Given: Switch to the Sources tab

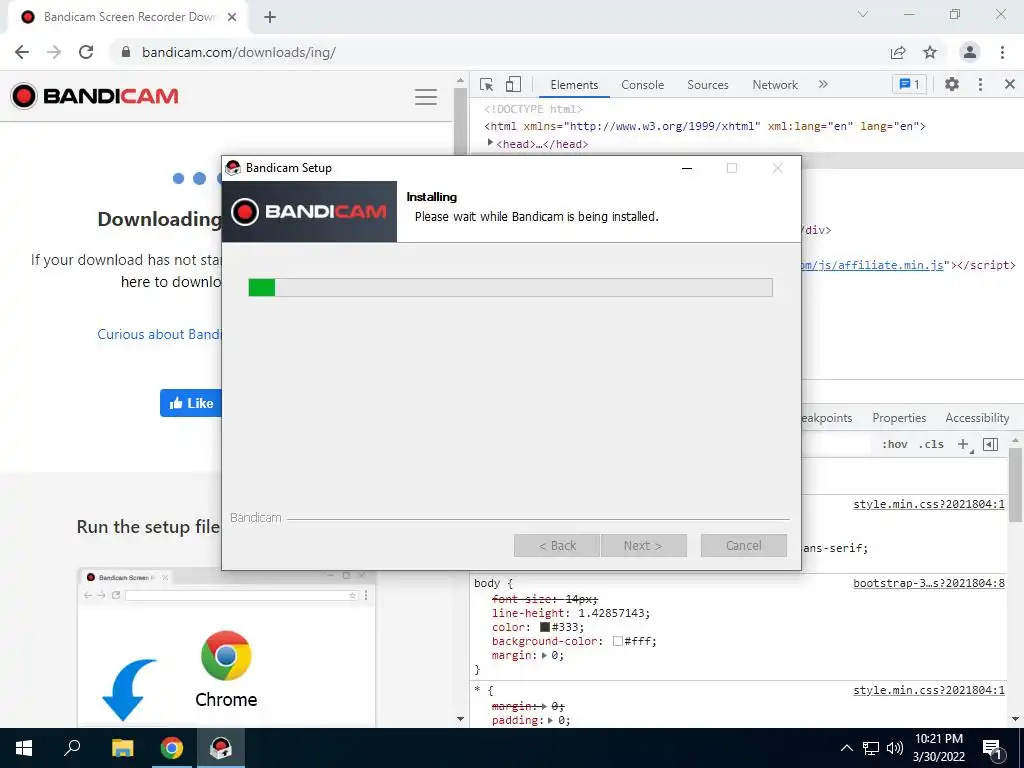Looking at the screenshot, I should pos(708,85).
